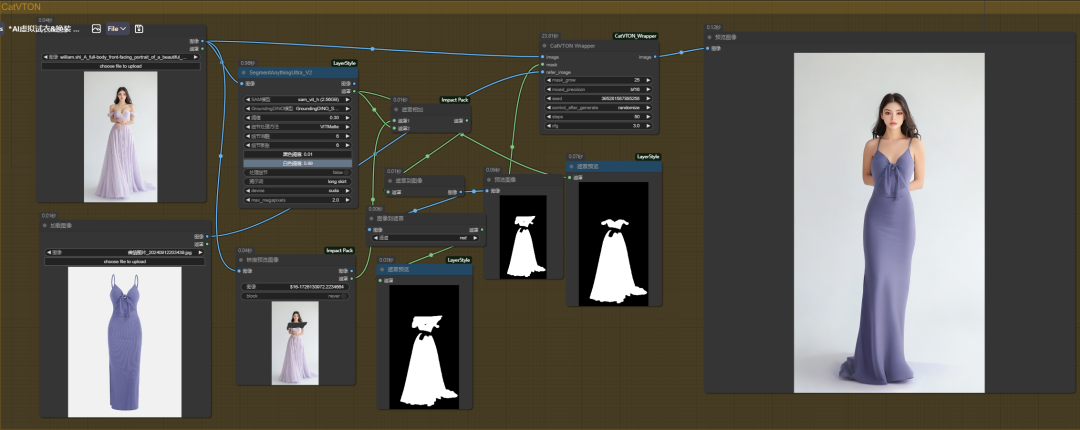Open the control_after_generate randomize dropdown
1080x430 pixels.
pos(599,108)
